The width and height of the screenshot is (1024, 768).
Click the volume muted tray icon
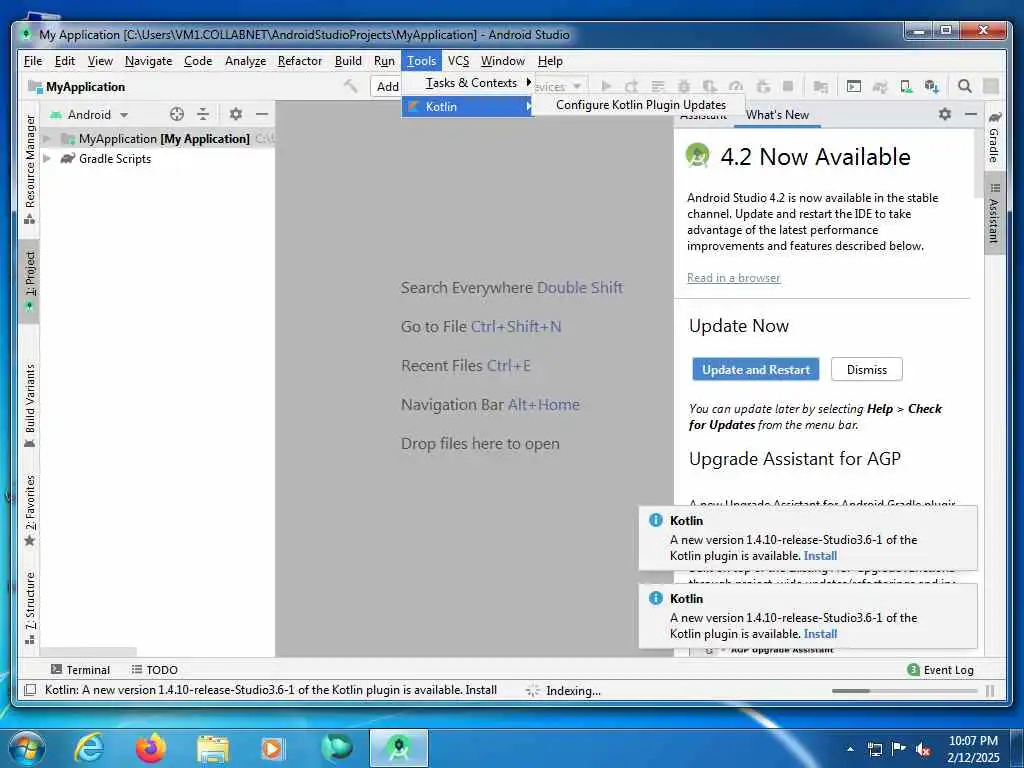(923, 750)
